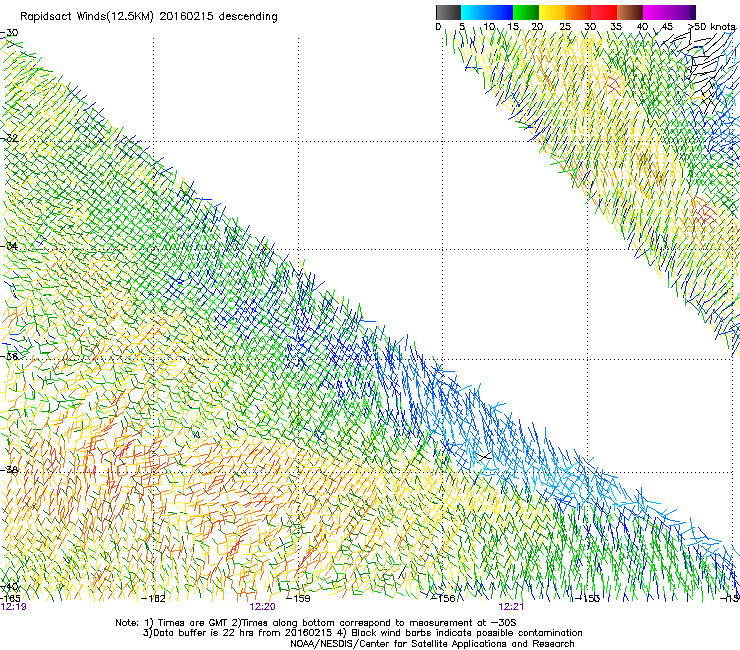Click the 'Rapidscat Winds(12.5KM) 20160215 descending' title

coord(149,17)
